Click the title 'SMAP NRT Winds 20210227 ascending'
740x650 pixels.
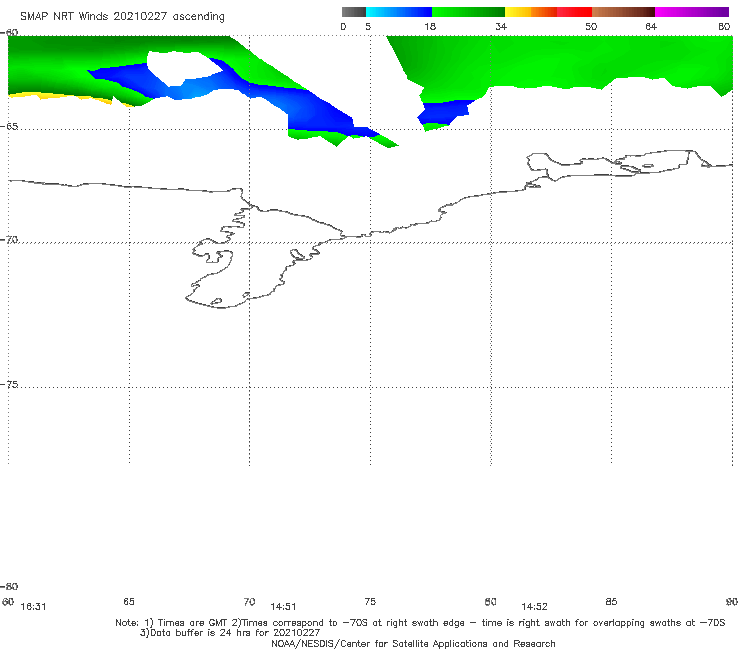[x=122, y=17]
